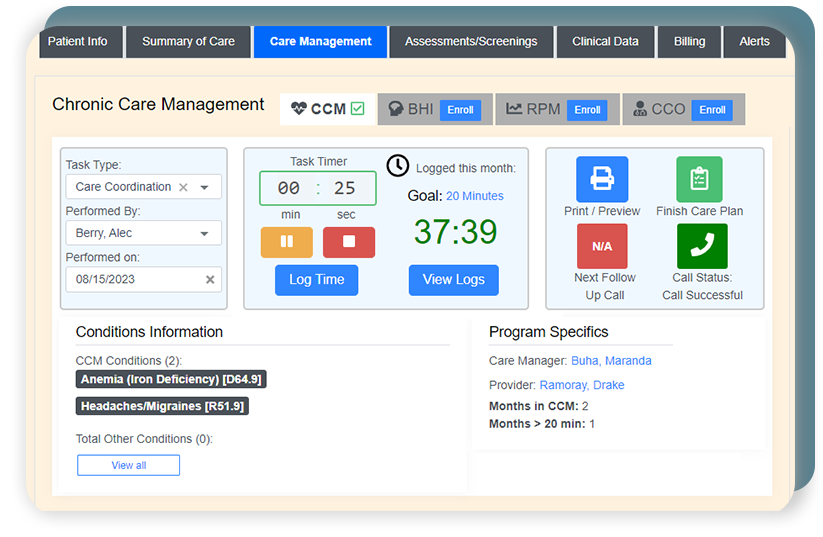Clear the Care Coordination task type
This screenshot has width=823, height=537.
coord(183,187)
